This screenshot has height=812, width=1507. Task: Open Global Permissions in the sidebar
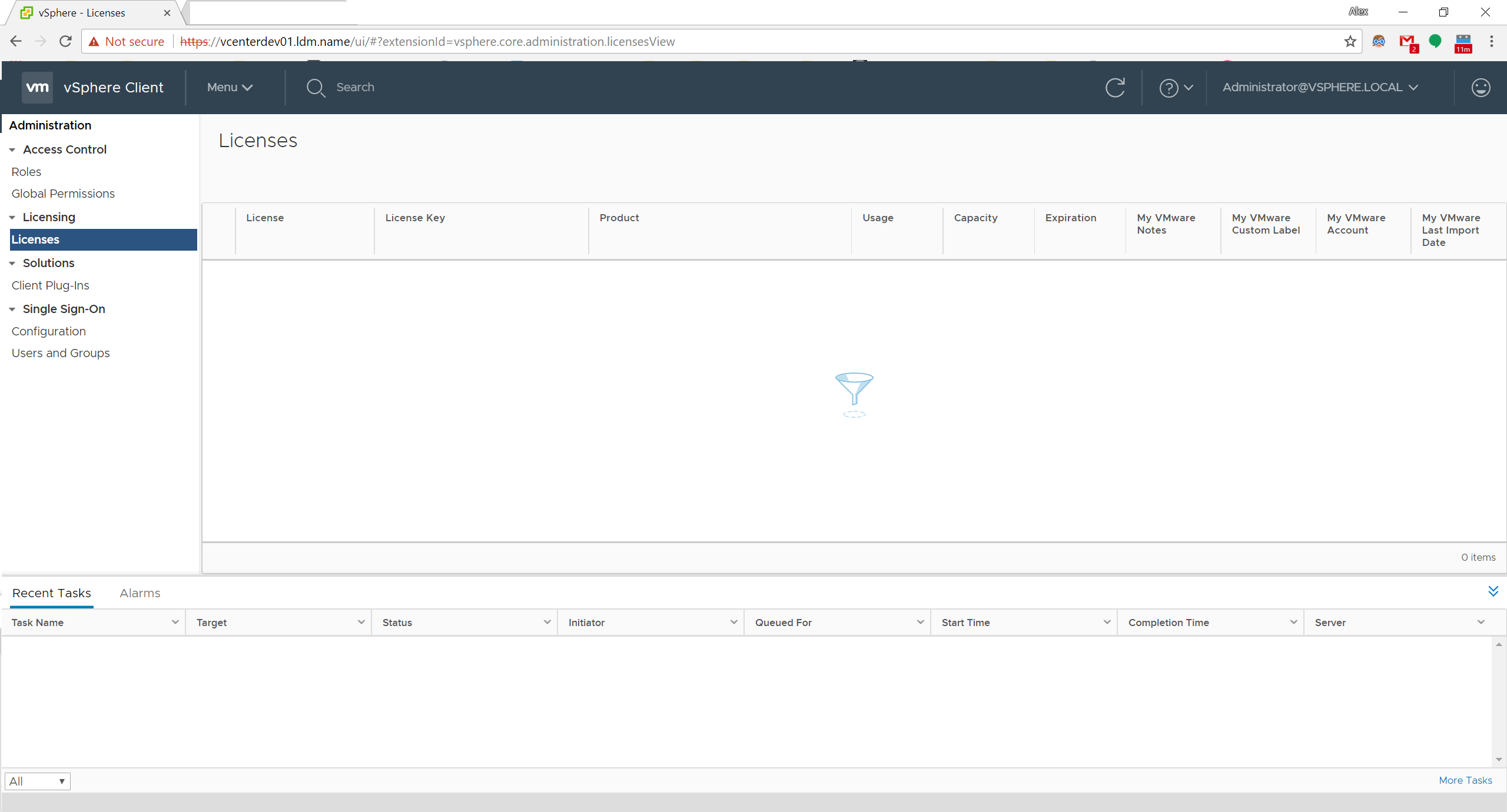point(62,193)
